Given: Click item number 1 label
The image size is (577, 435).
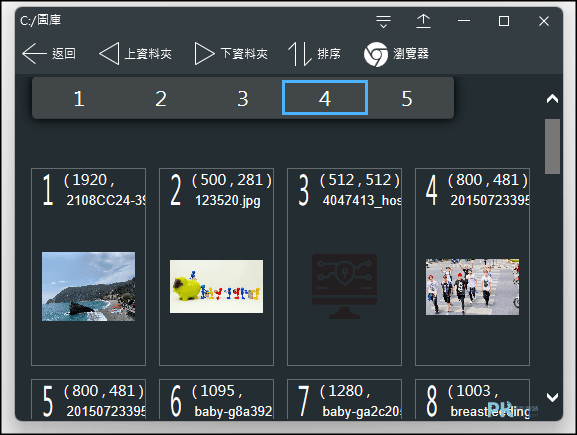Looking at the screenshot, I should click(48, 190).
